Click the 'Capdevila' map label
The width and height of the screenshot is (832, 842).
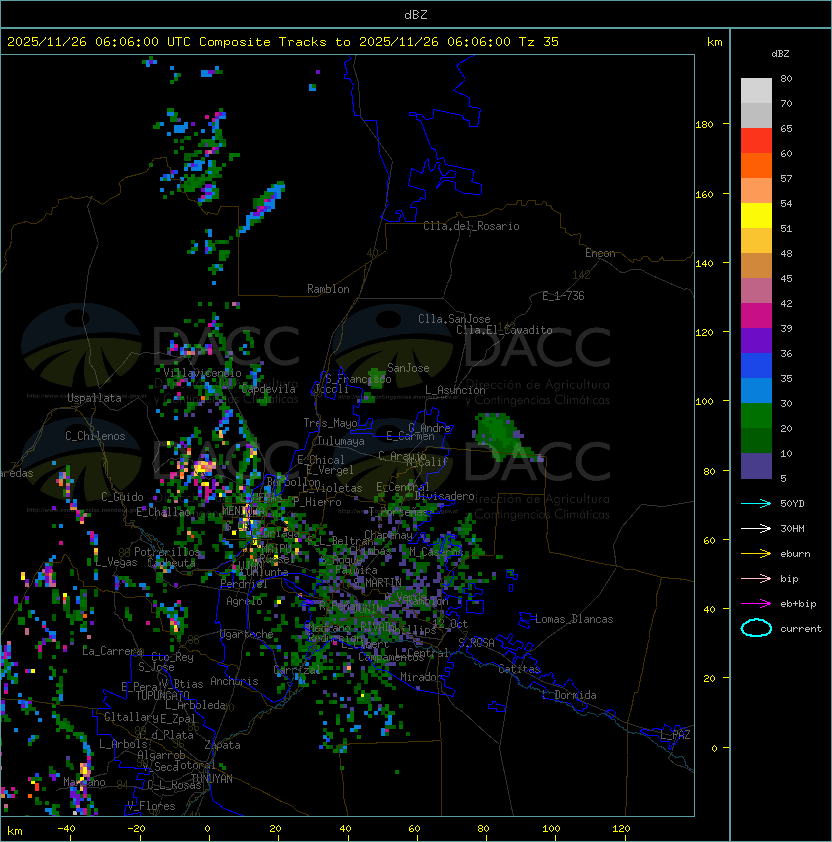(x=269, y=389)
